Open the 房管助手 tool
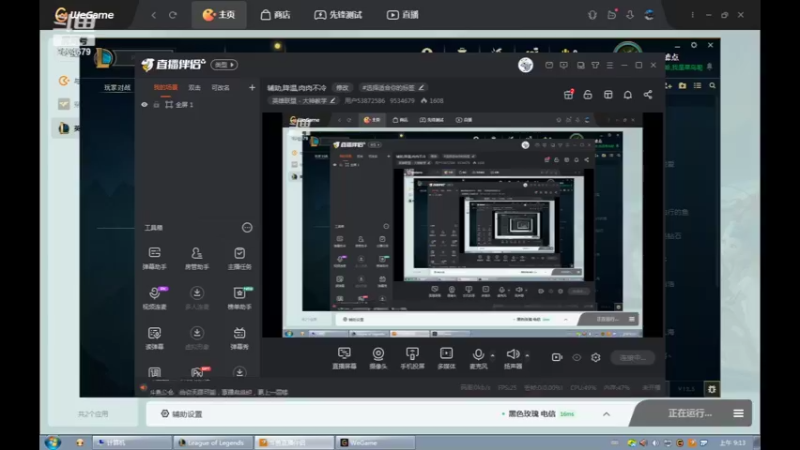Viewport: 800px width, 450px height. (x=196, y=258)
